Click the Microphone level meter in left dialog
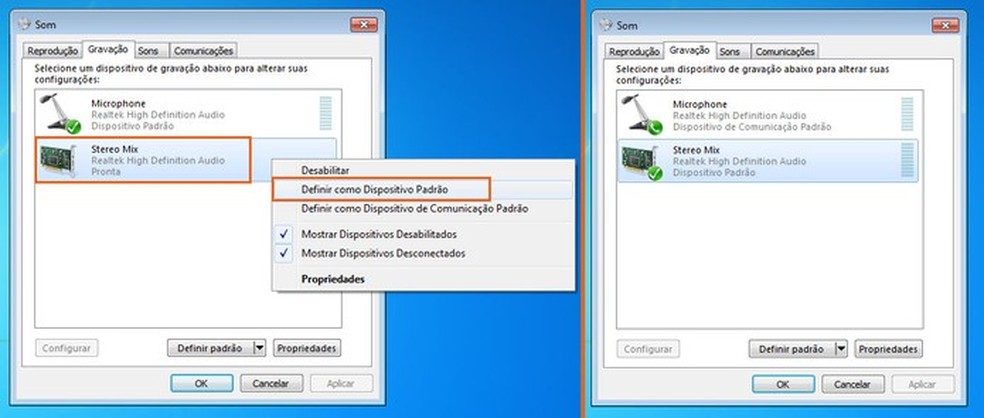The height and width of the screenshot is (418, 984). click(326, 113)
